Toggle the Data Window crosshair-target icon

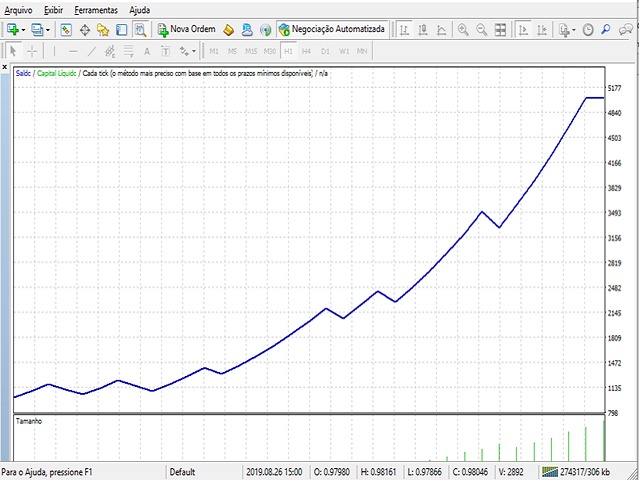pos(85,30)
